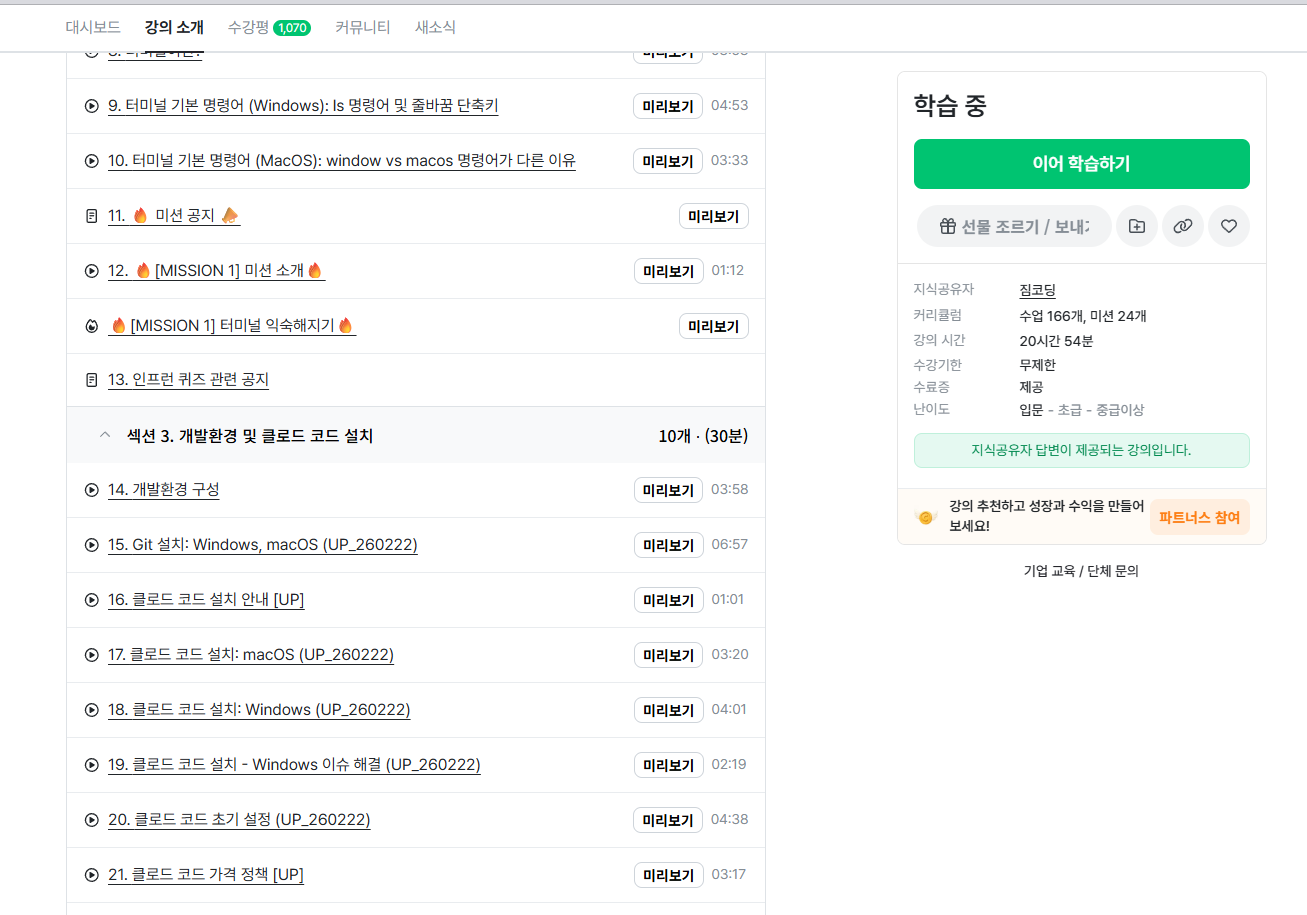The image size is (1307, 915).
Task: Click 미리보기 for 21. 클로드 코드 가격 정책
Action: click(x=668, y=875)
